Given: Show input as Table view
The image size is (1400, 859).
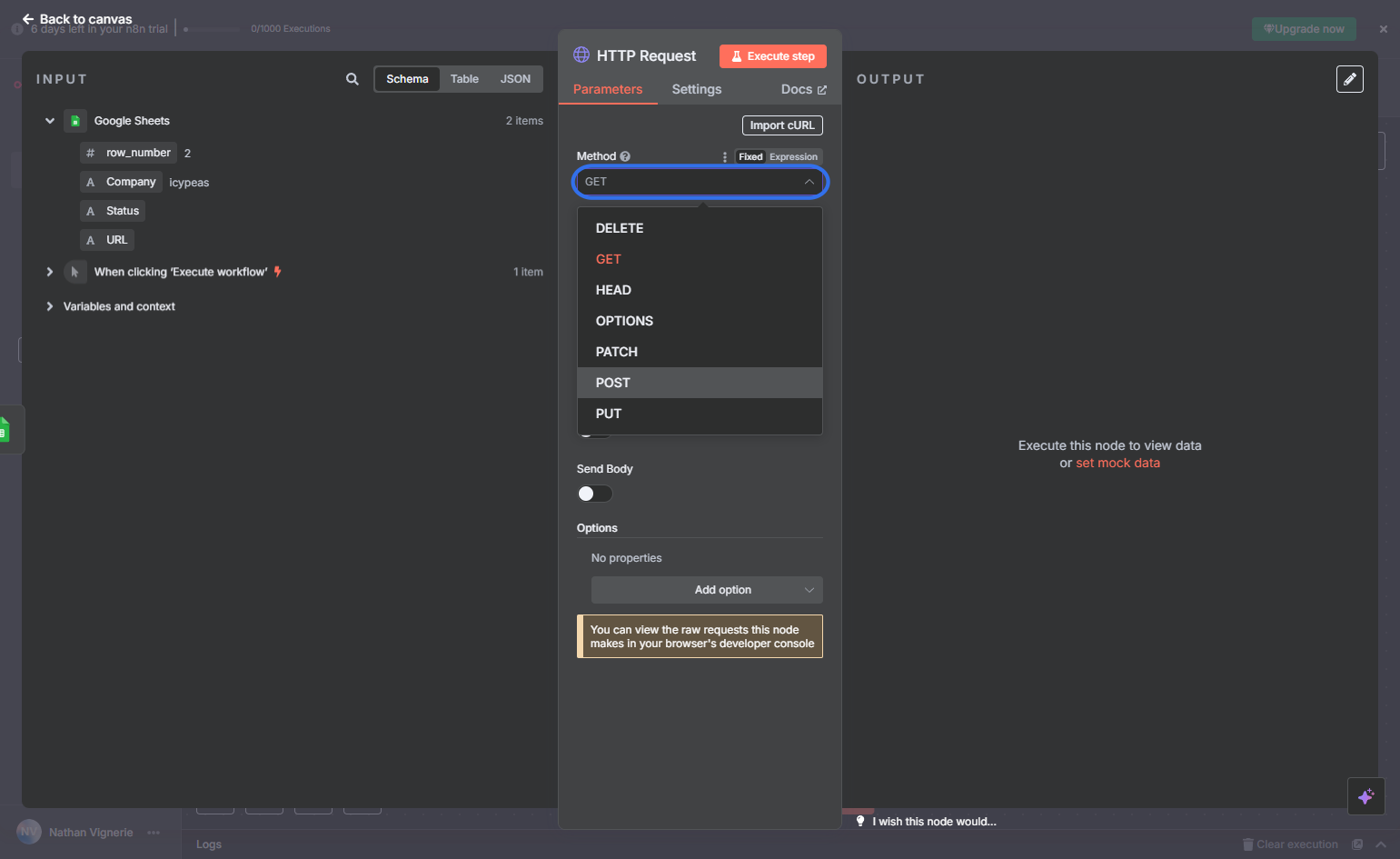Looking at the screenshot, I should point(464,79).
